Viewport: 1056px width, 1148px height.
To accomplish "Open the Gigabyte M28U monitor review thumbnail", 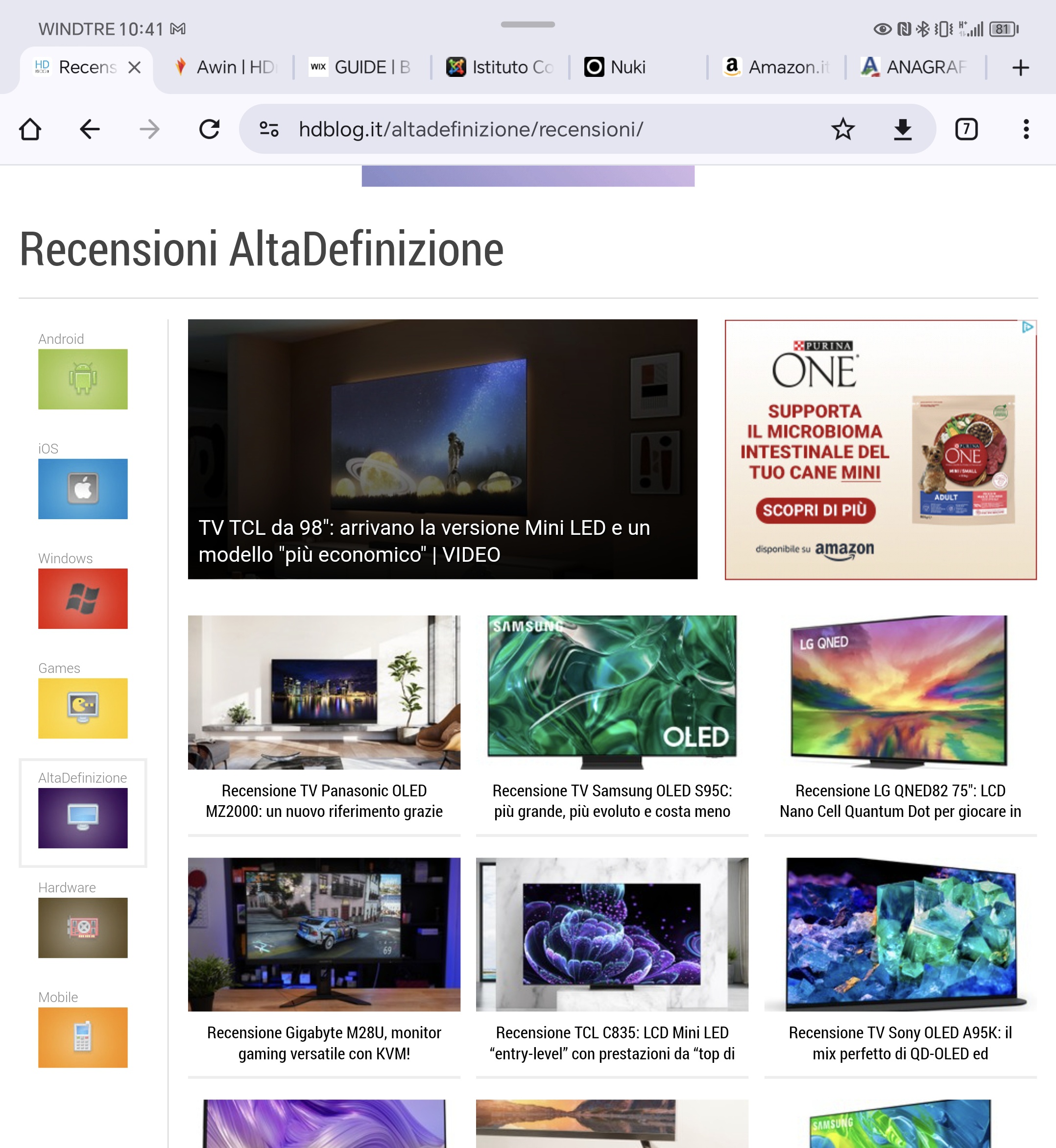I will pos(324,935).
